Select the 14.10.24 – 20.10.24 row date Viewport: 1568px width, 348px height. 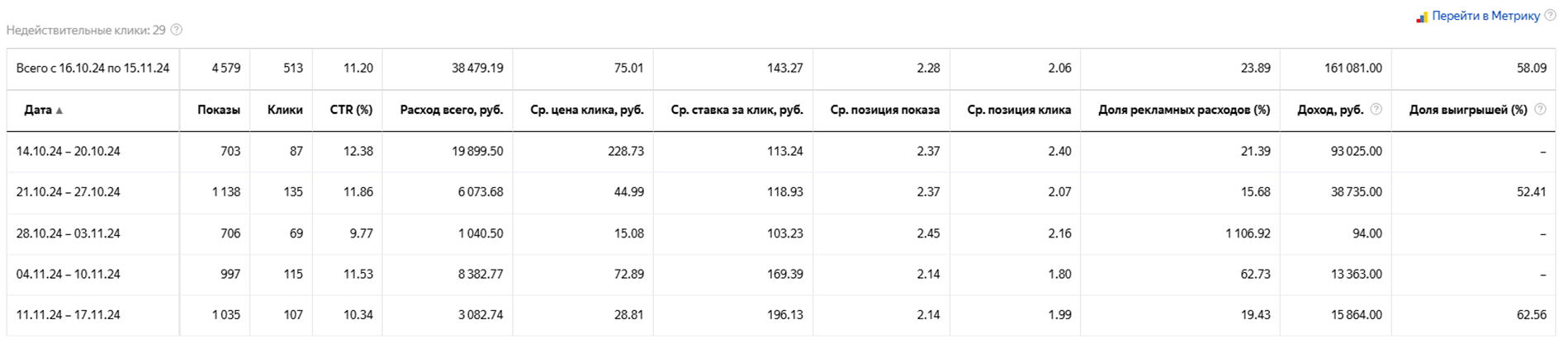69,151
